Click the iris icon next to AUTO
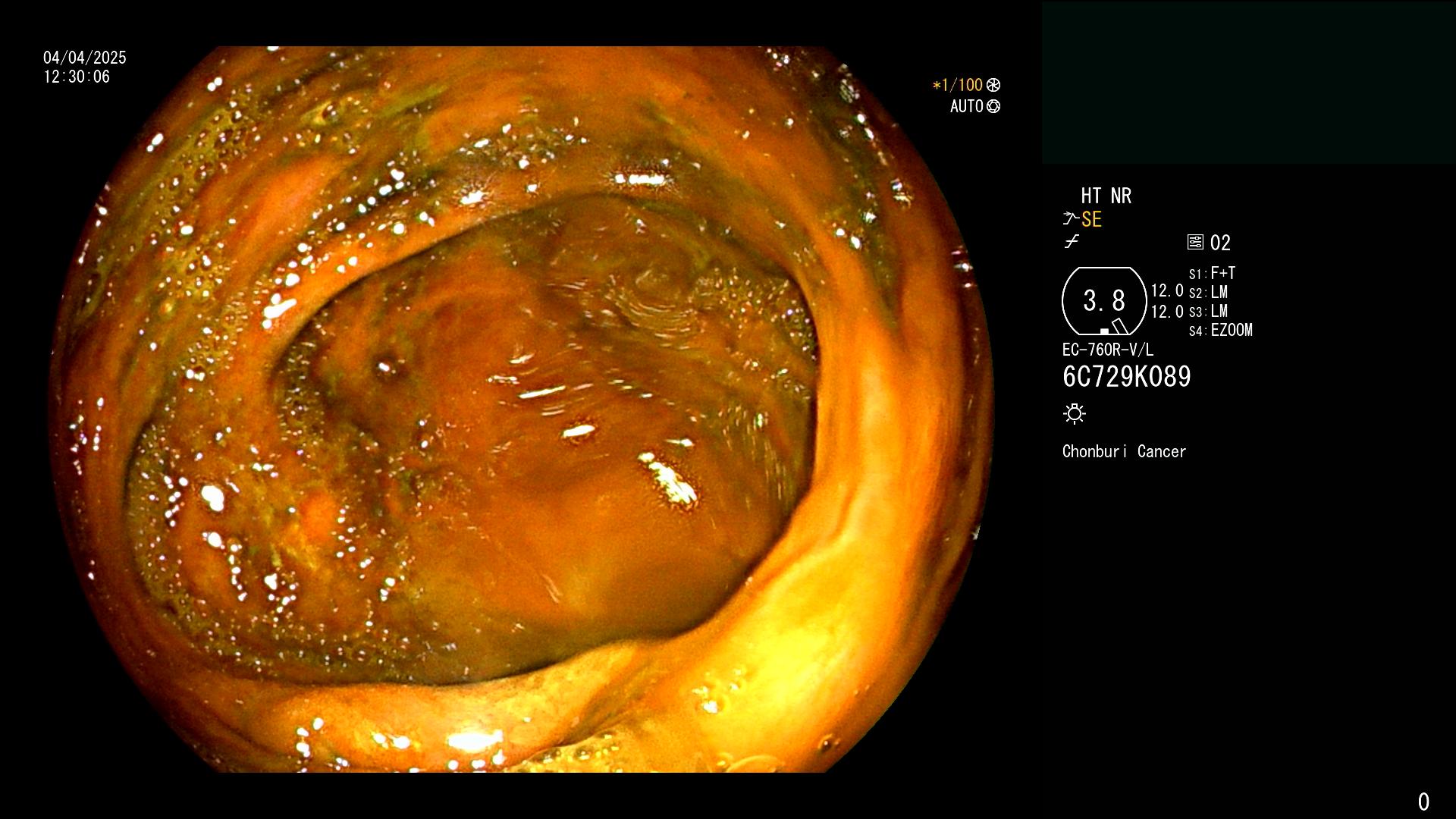Image resolution: width=1456 pixels, height=819 pixels. [993, 106]
